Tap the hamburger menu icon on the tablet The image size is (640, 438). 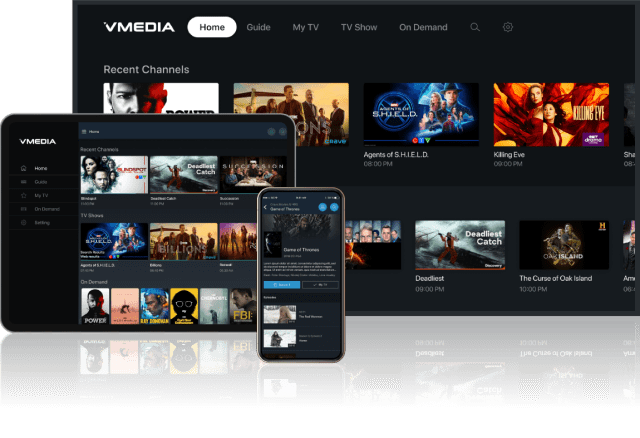tap(84, 132)
